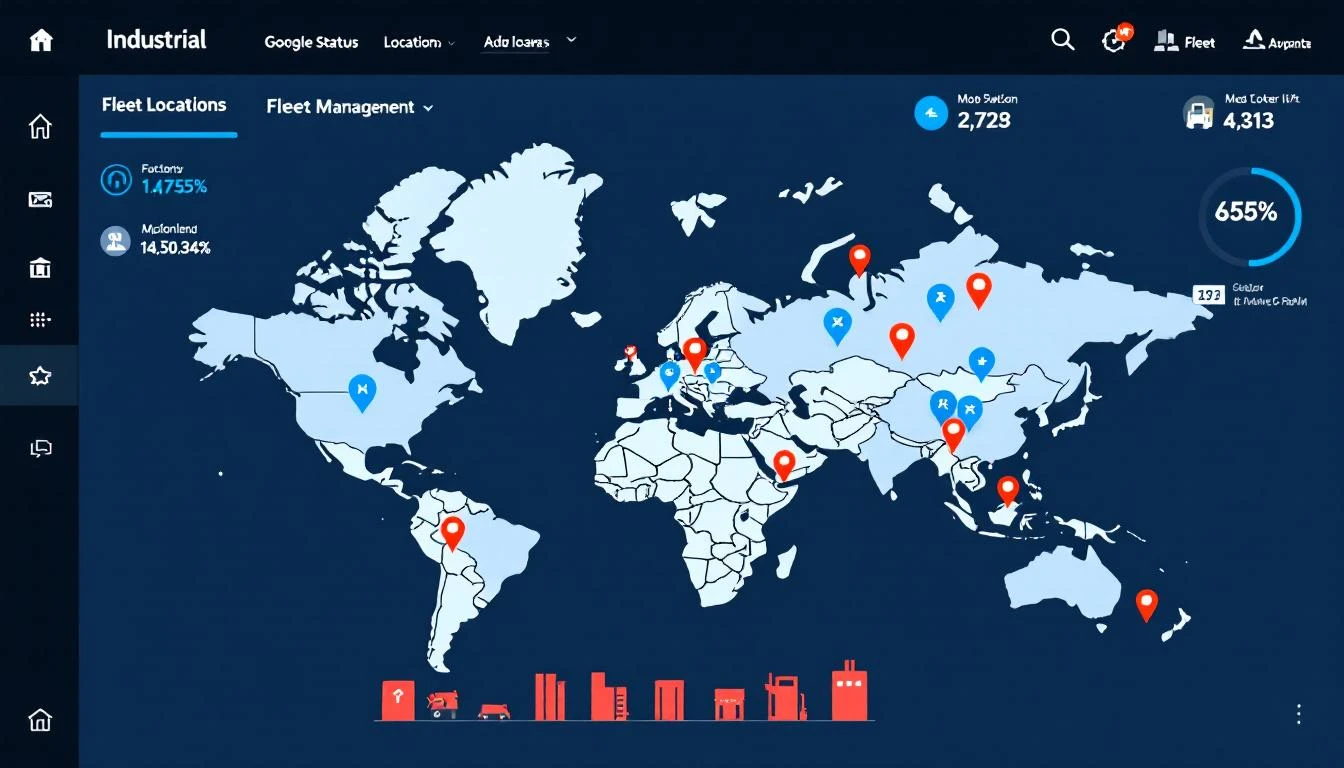Click the notifications badge icon
This screenshot has width=1344, height=768.
1114,40
